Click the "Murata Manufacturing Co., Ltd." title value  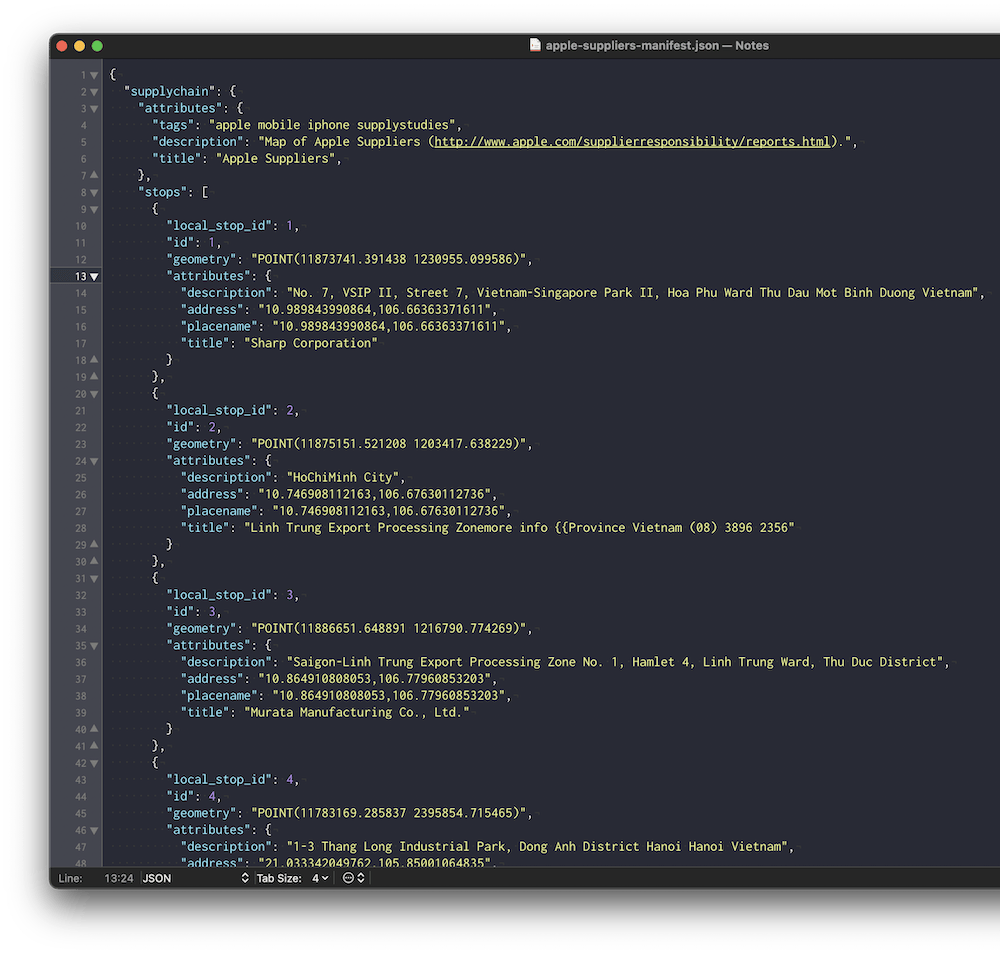357,712
